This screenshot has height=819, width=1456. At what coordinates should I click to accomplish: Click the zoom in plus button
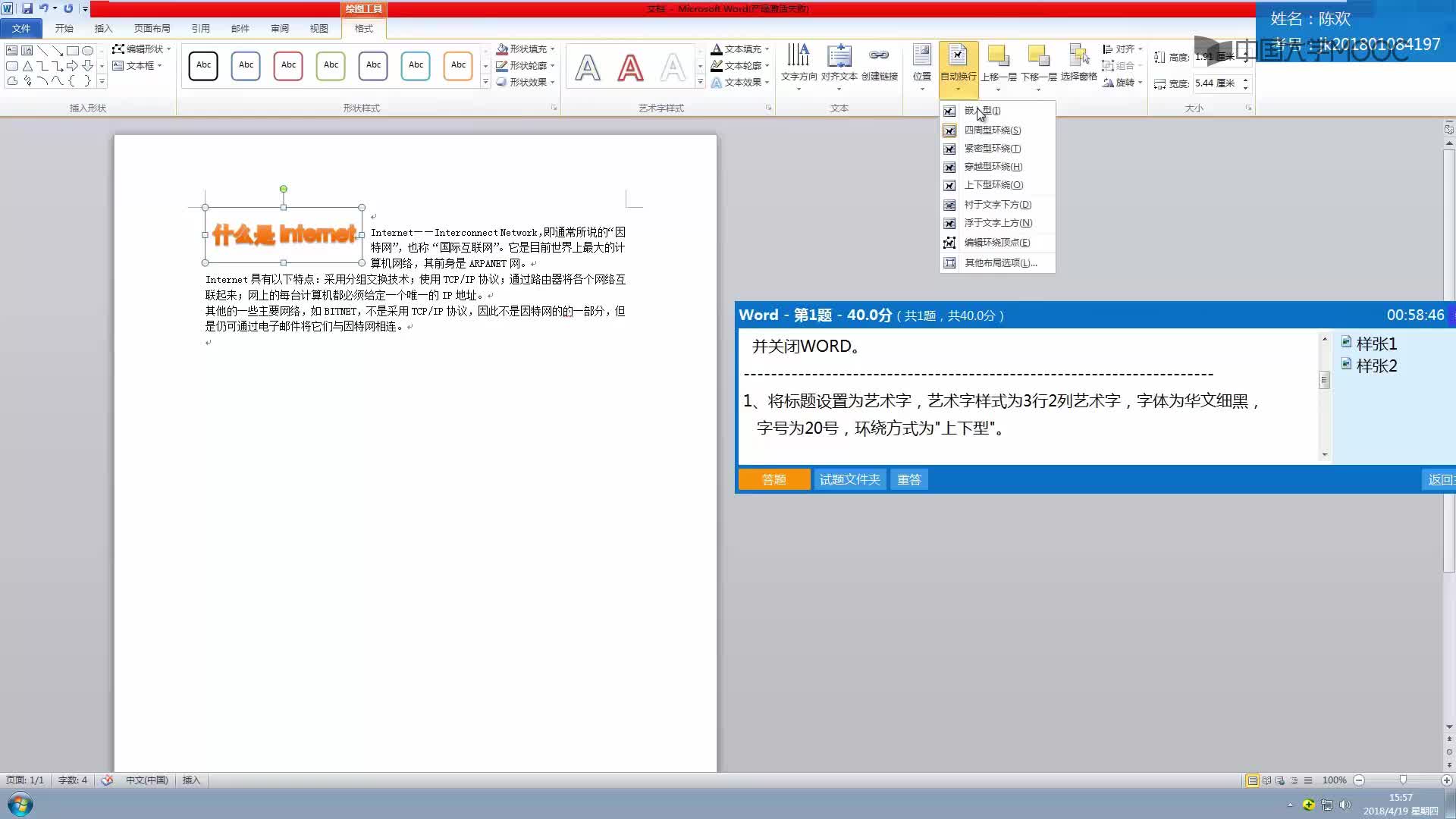point(1446,780)
